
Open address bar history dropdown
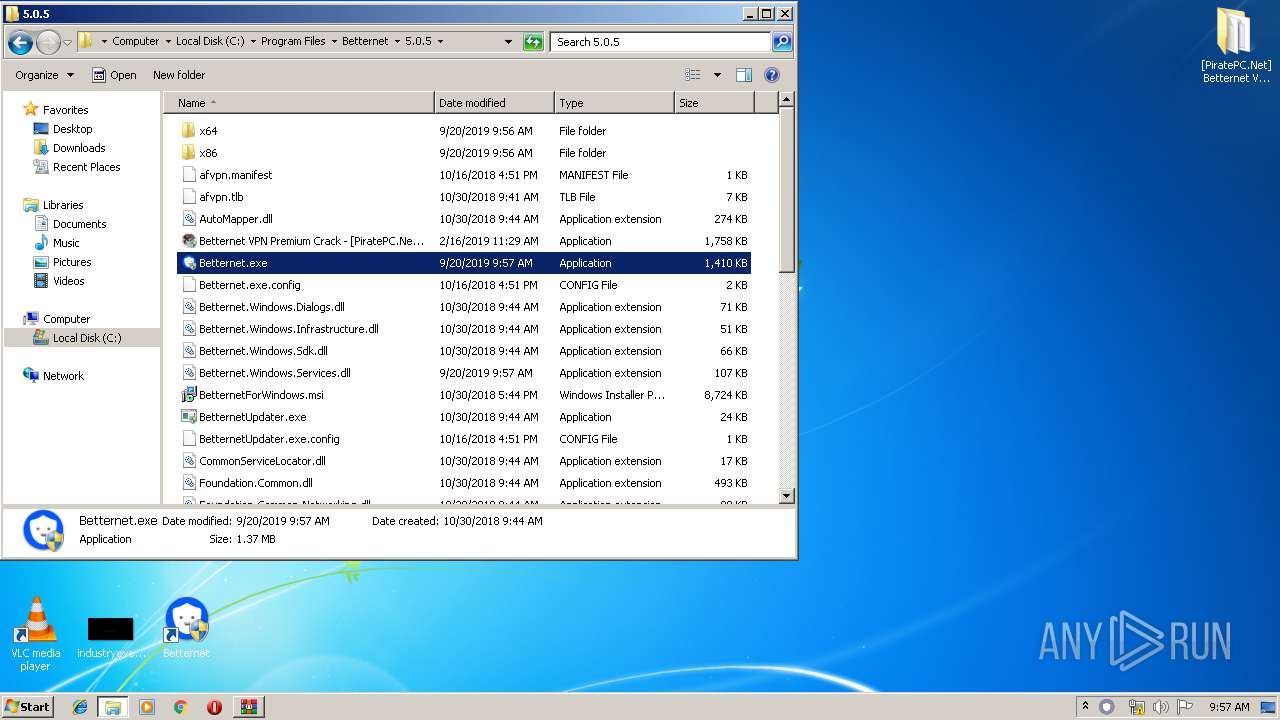point(508,42)
